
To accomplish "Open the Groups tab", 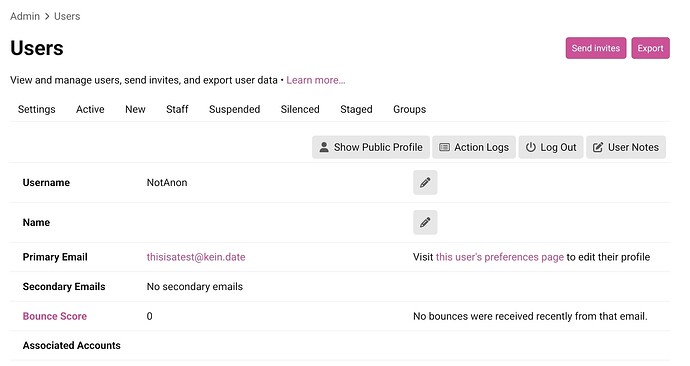I will (x=410, y=109).
